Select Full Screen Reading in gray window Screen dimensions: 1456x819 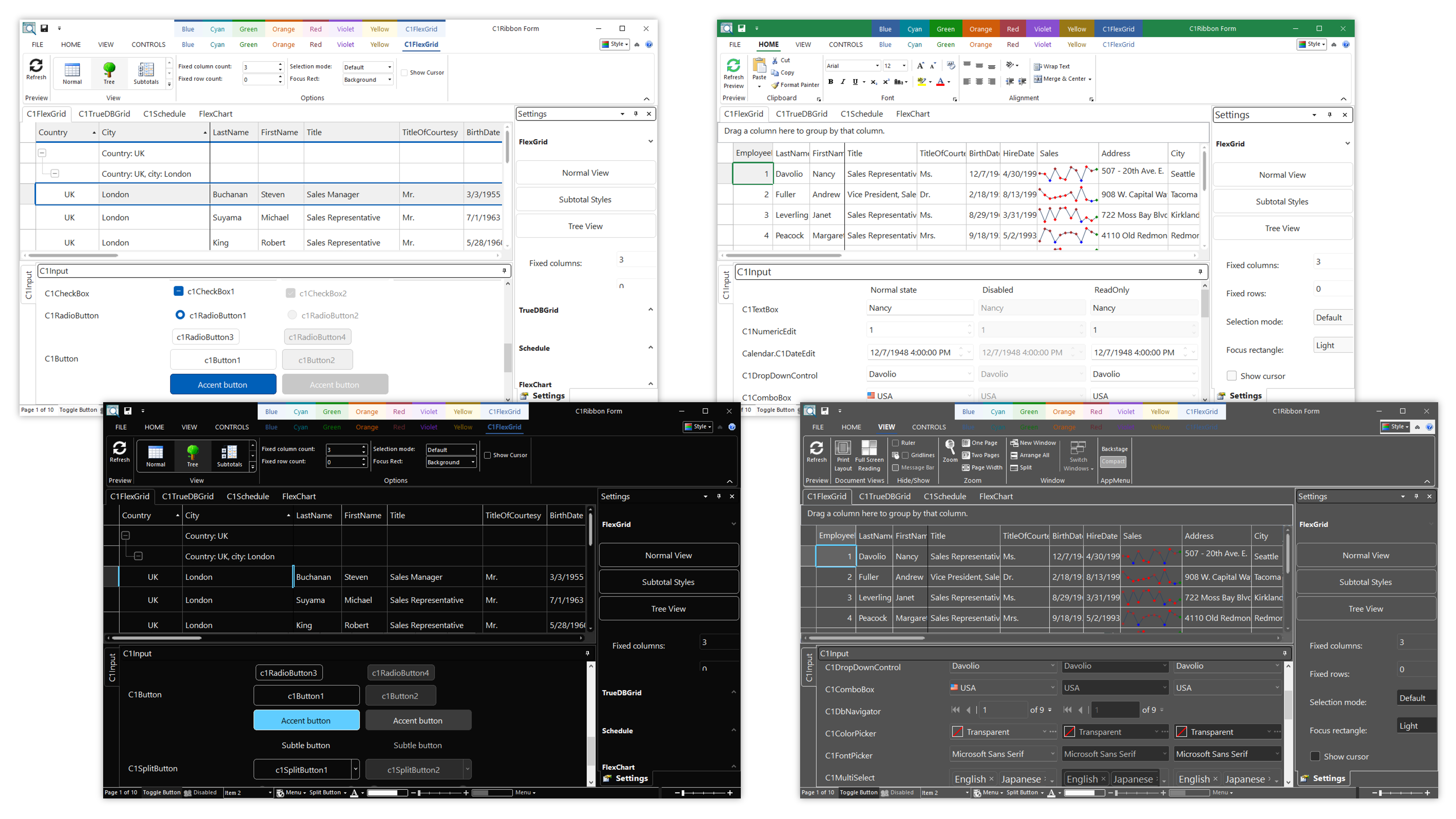pyautogui.click(x=869, y=456)
